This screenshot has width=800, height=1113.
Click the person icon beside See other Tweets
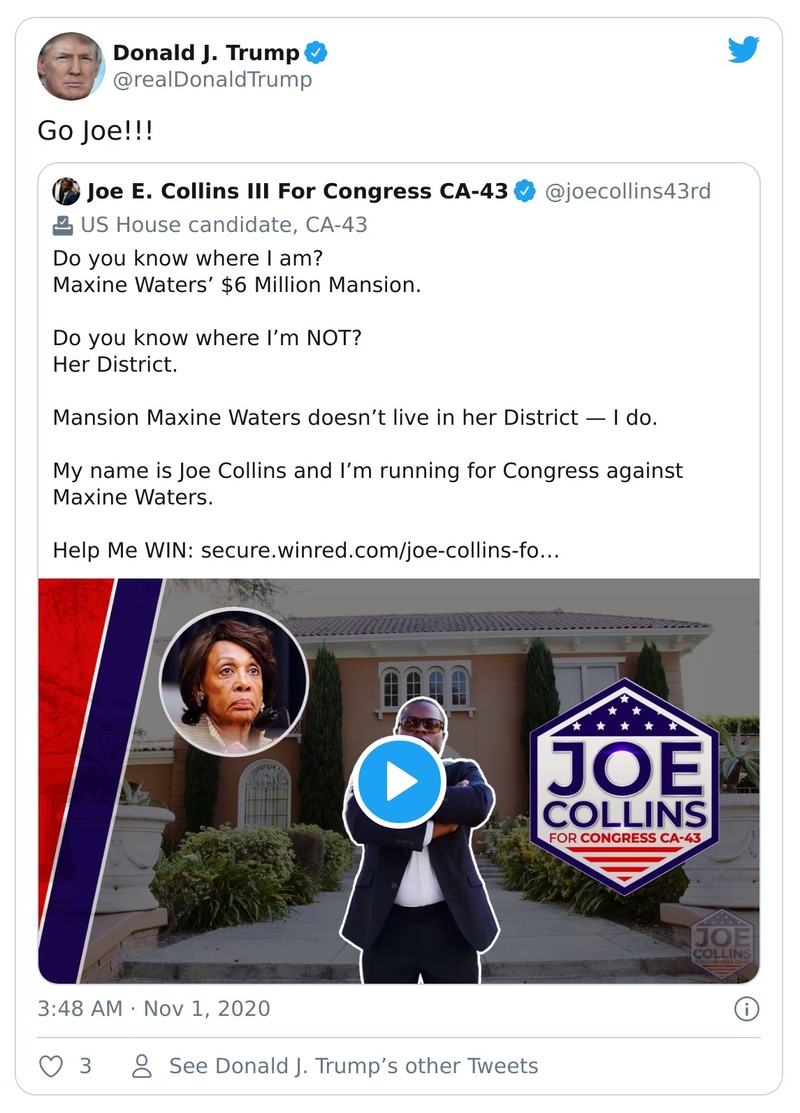point(142,1065)
